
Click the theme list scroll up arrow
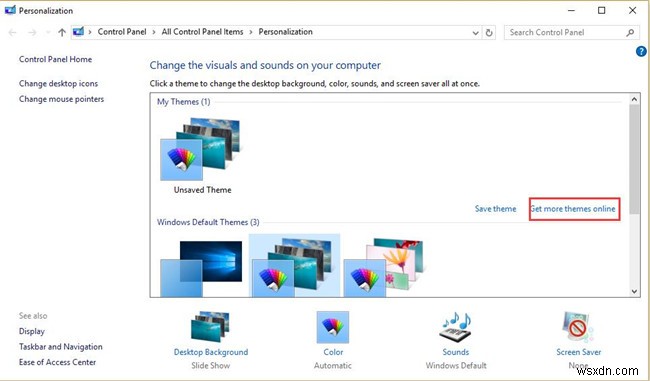click(634, 99)
